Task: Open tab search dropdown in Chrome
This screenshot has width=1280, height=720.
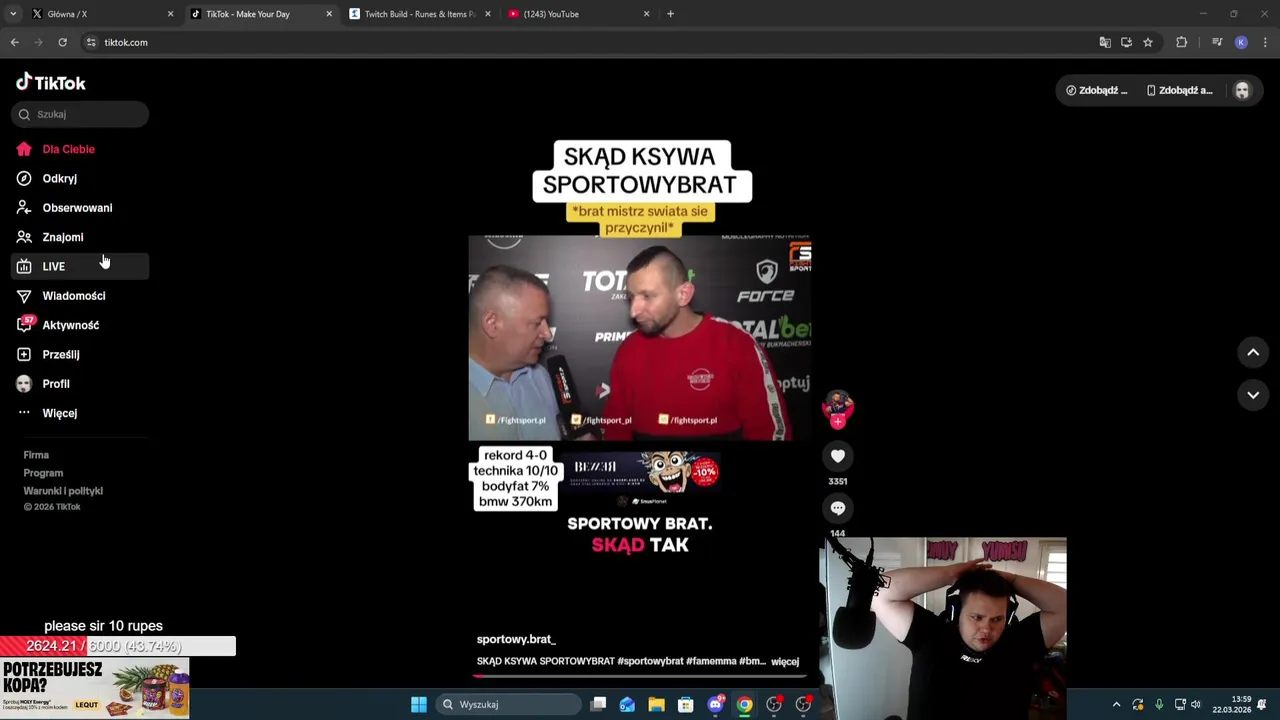Action: [12, 14]
